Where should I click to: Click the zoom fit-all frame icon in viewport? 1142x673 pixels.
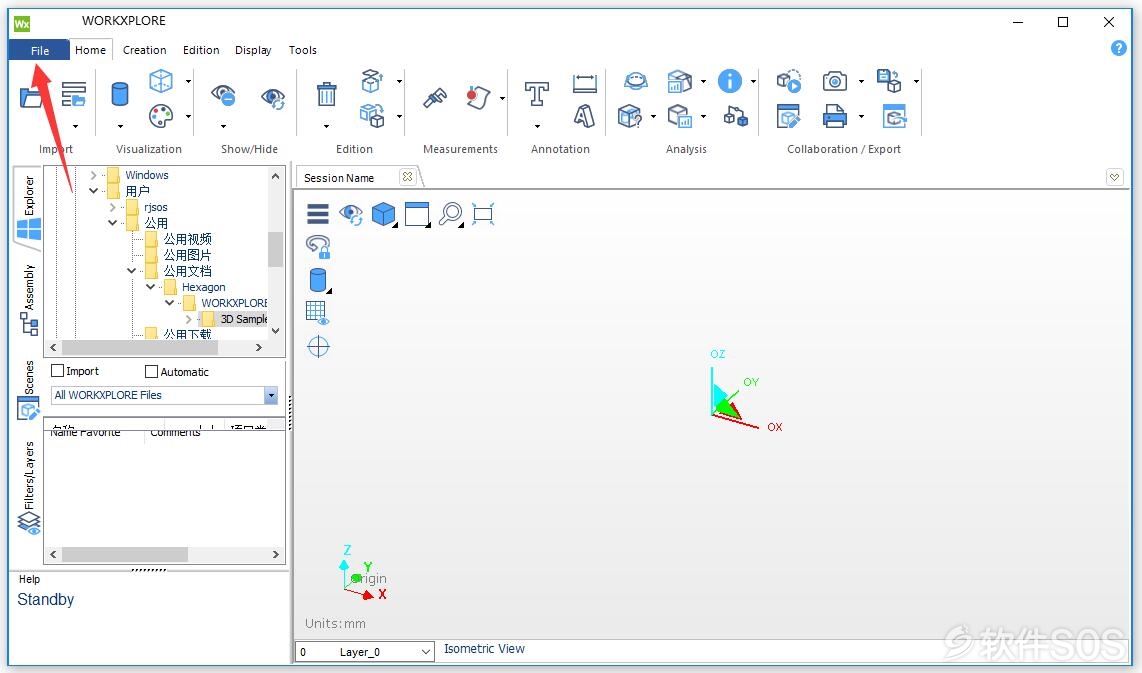(x=483, y=214)
